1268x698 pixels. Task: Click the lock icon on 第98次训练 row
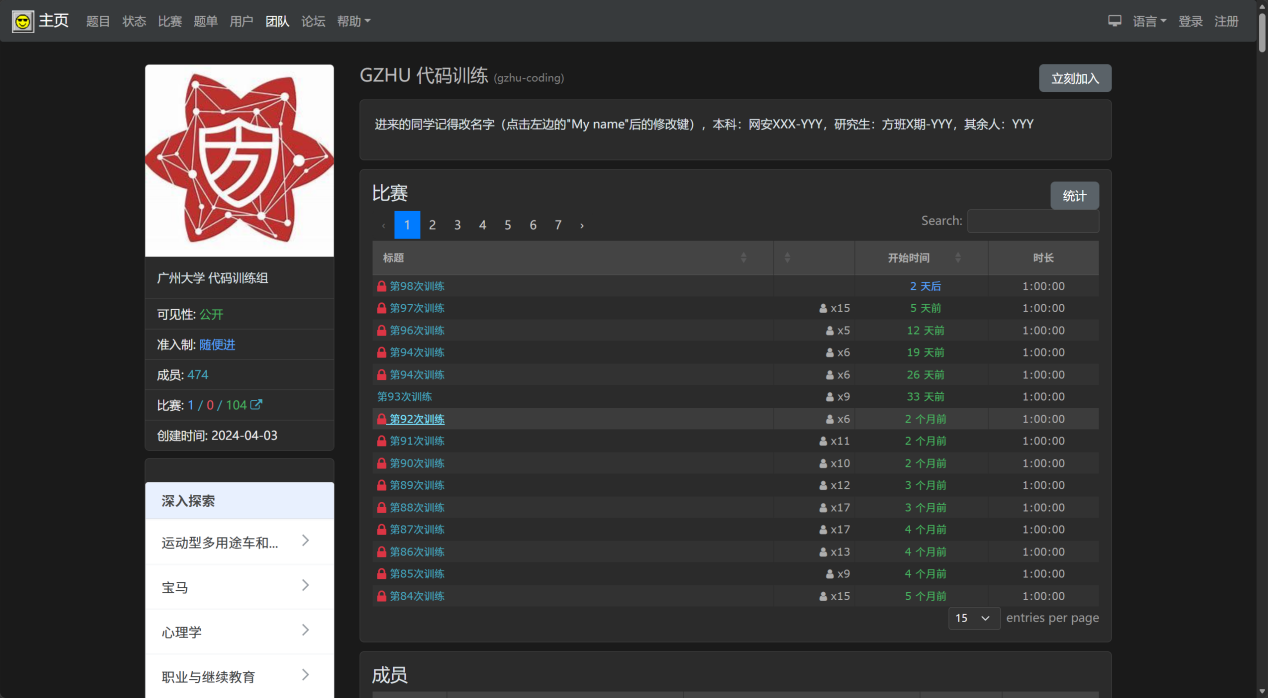point(381,286)
